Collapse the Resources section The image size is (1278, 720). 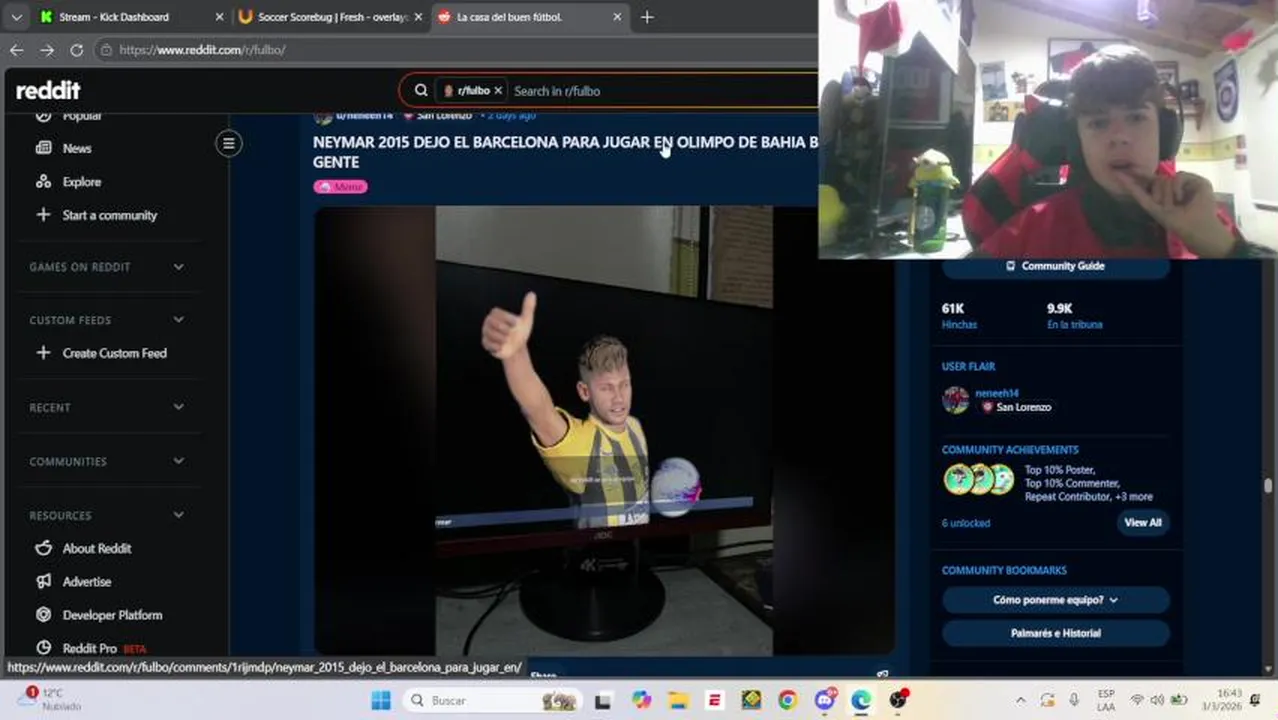(178, 515)
